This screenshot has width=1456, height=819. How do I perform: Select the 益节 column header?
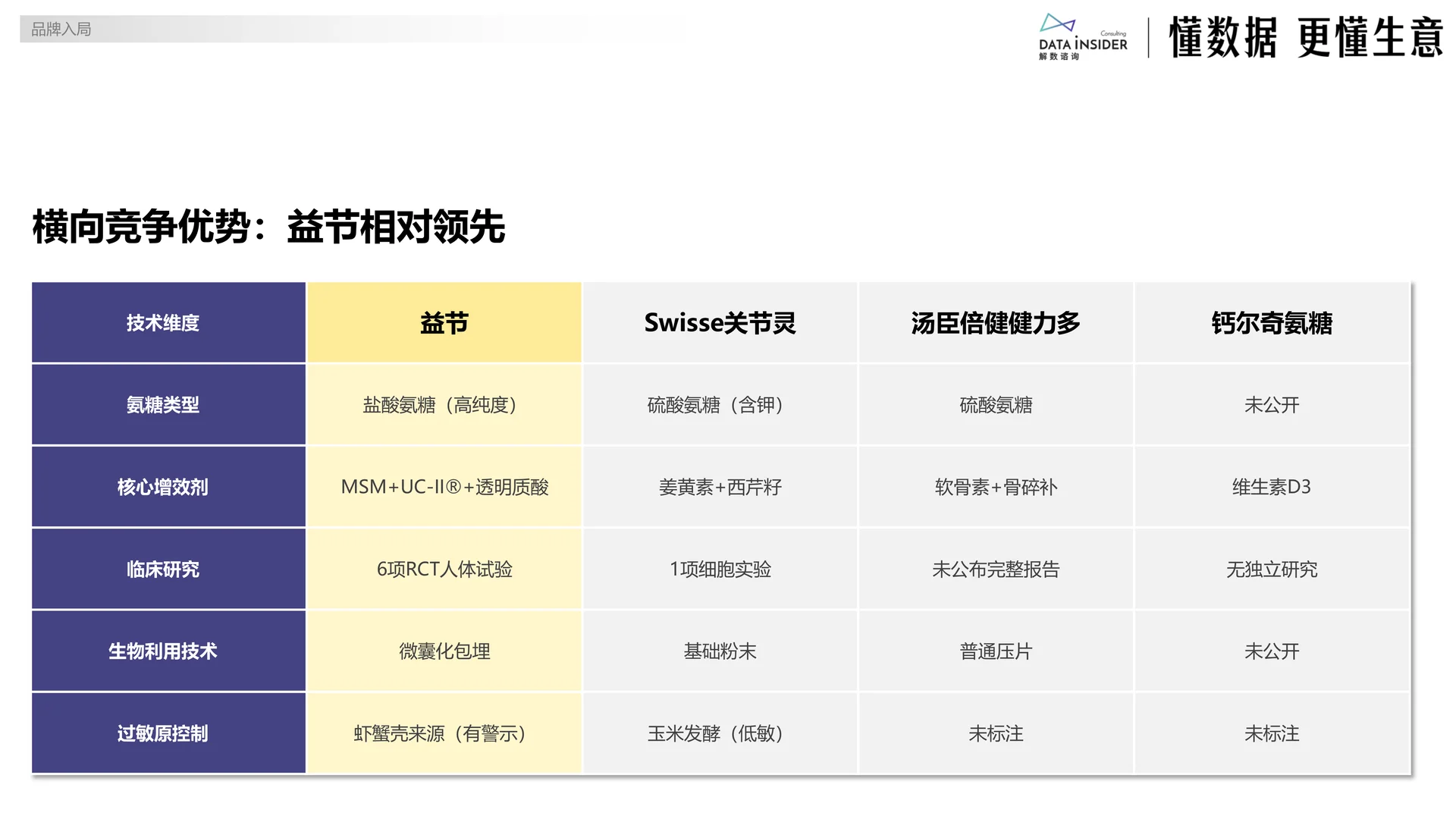tap(443, 322)
